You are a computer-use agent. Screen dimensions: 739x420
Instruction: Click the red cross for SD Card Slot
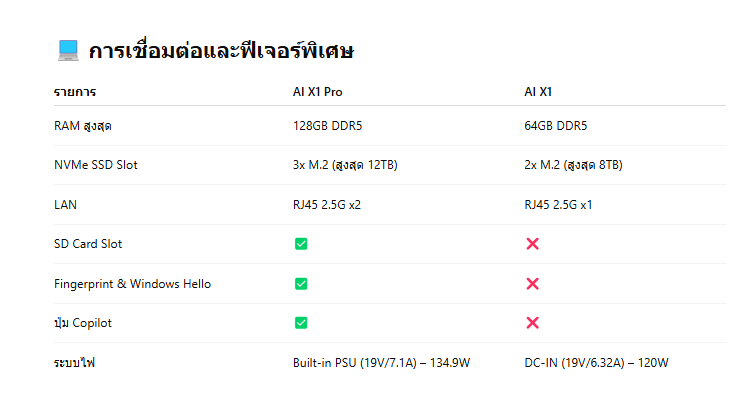[x=532, y=244]
